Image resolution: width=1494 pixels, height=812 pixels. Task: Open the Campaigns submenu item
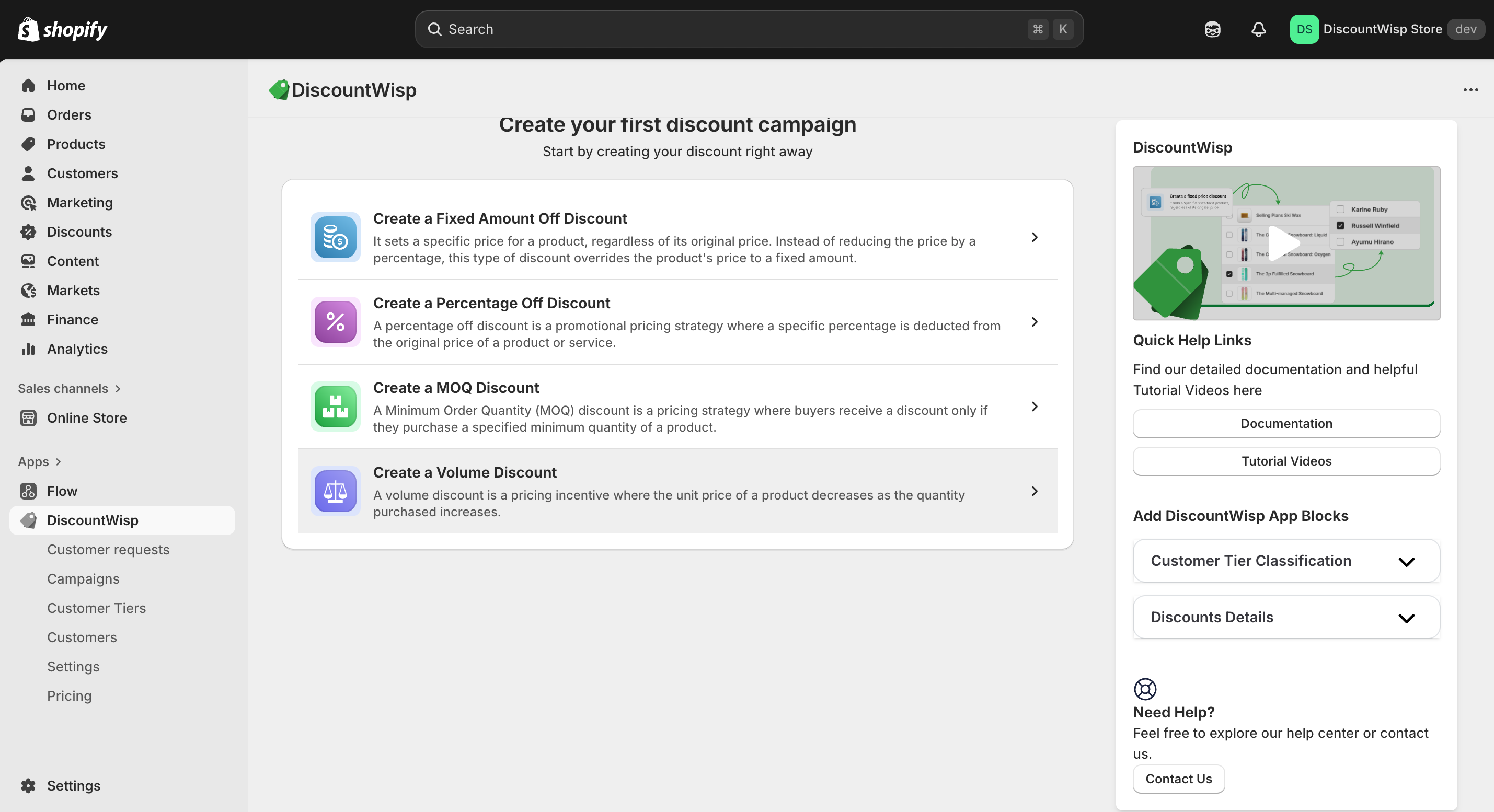[x=83, y=578]
